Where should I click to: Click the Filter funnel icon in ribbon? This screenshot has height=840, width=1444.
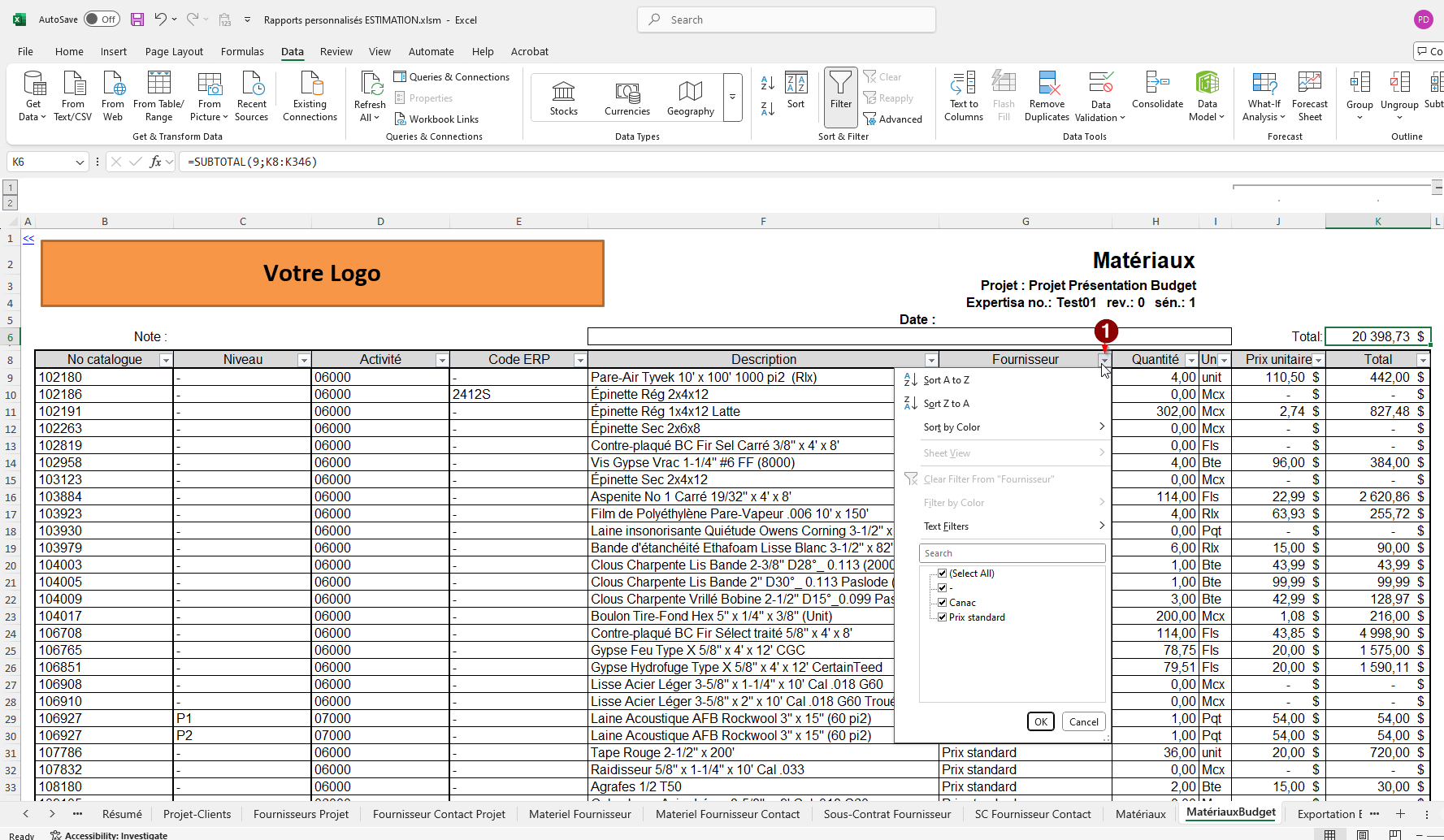(x=840, y=84)
